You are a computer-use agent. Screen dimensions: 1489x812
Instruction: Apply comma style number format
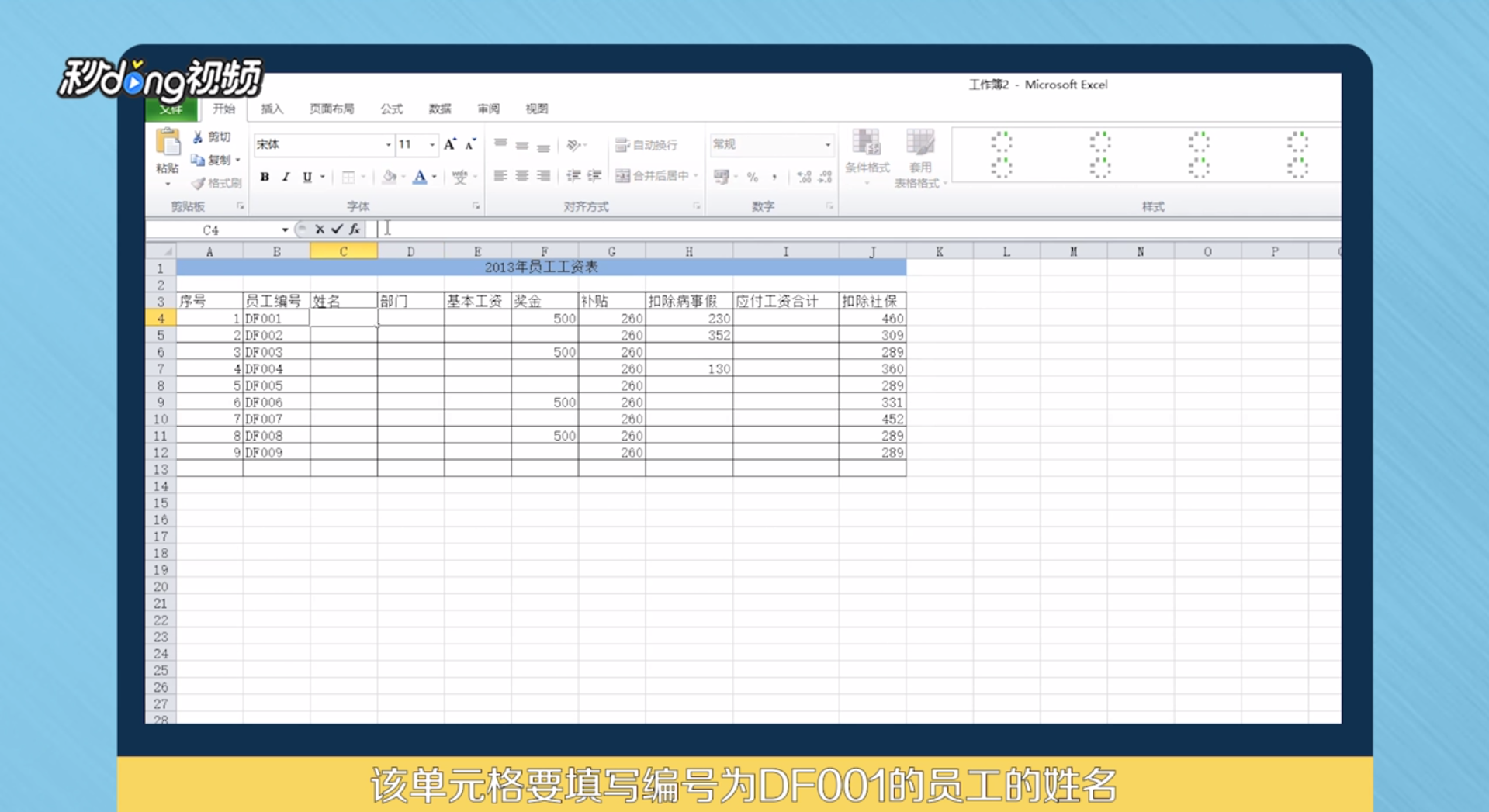pos(774,178)
